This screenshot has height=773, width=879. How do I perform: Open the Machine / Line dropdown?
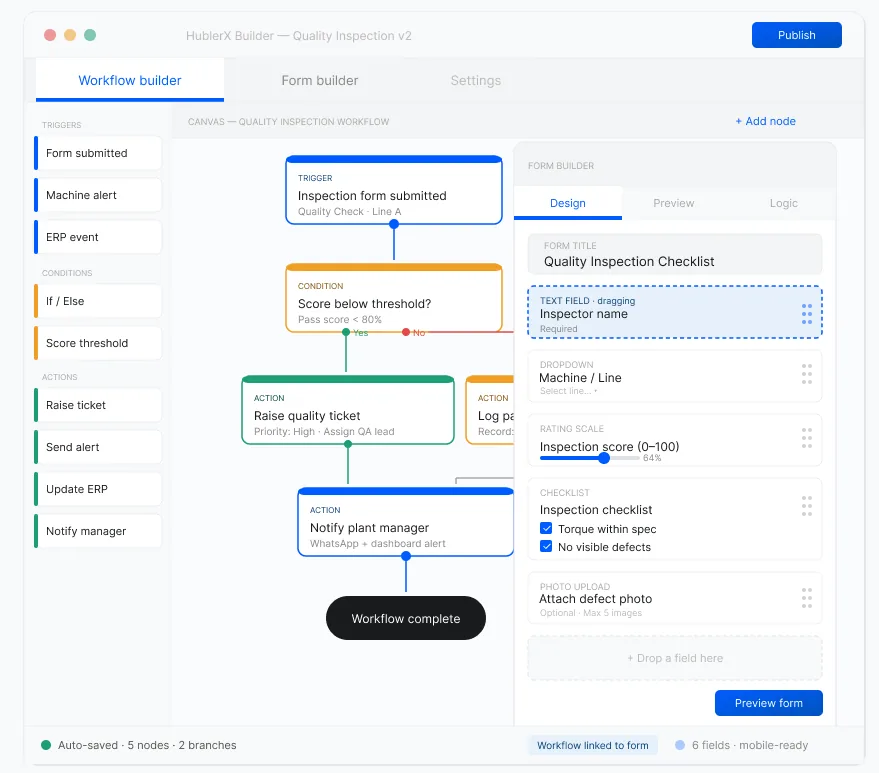tap(674, 377)
